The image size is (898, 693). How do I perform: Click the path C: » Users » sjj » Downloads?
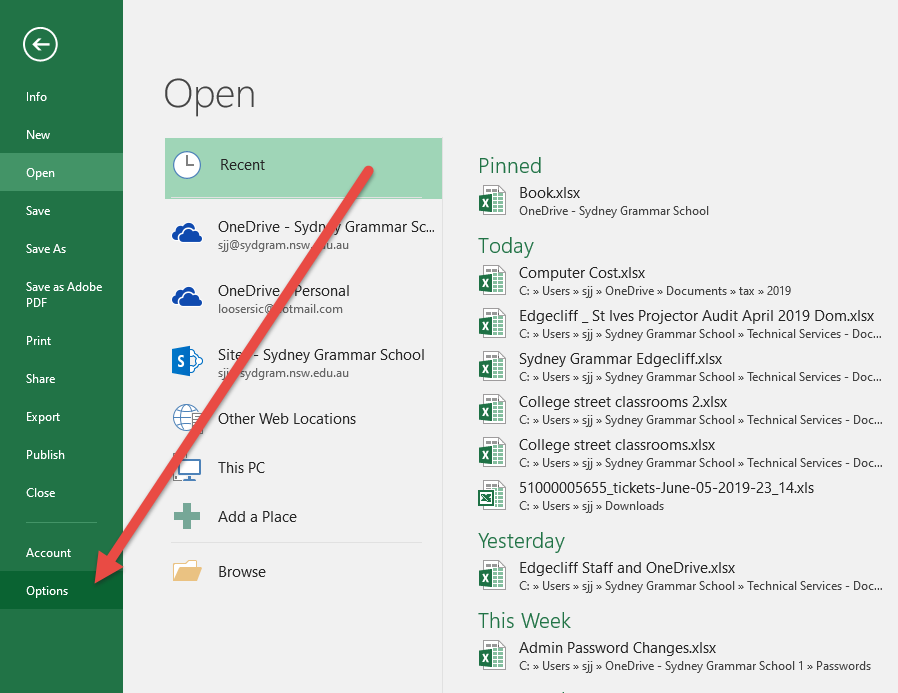pos(591,506)
